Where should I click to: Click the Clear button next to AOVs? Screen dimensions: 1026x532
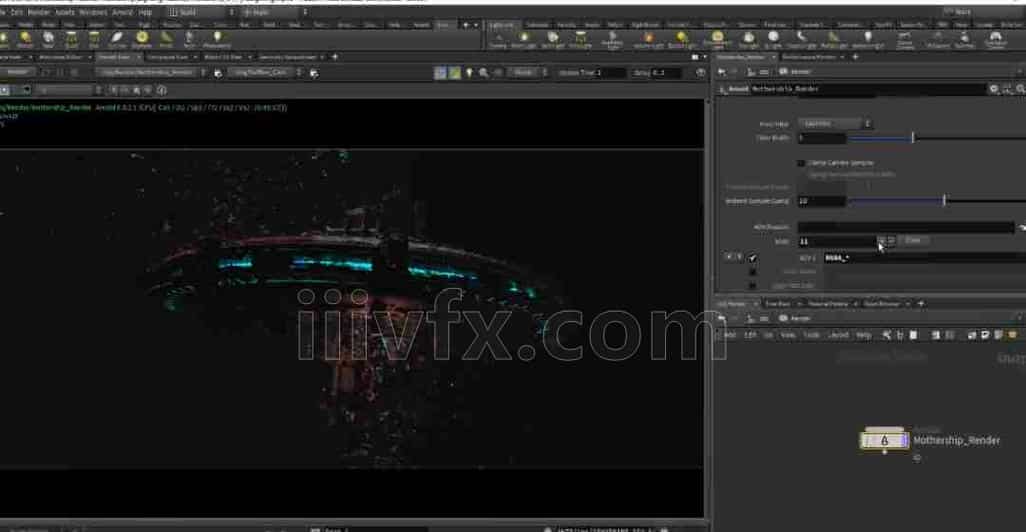[x=913, y=241]
